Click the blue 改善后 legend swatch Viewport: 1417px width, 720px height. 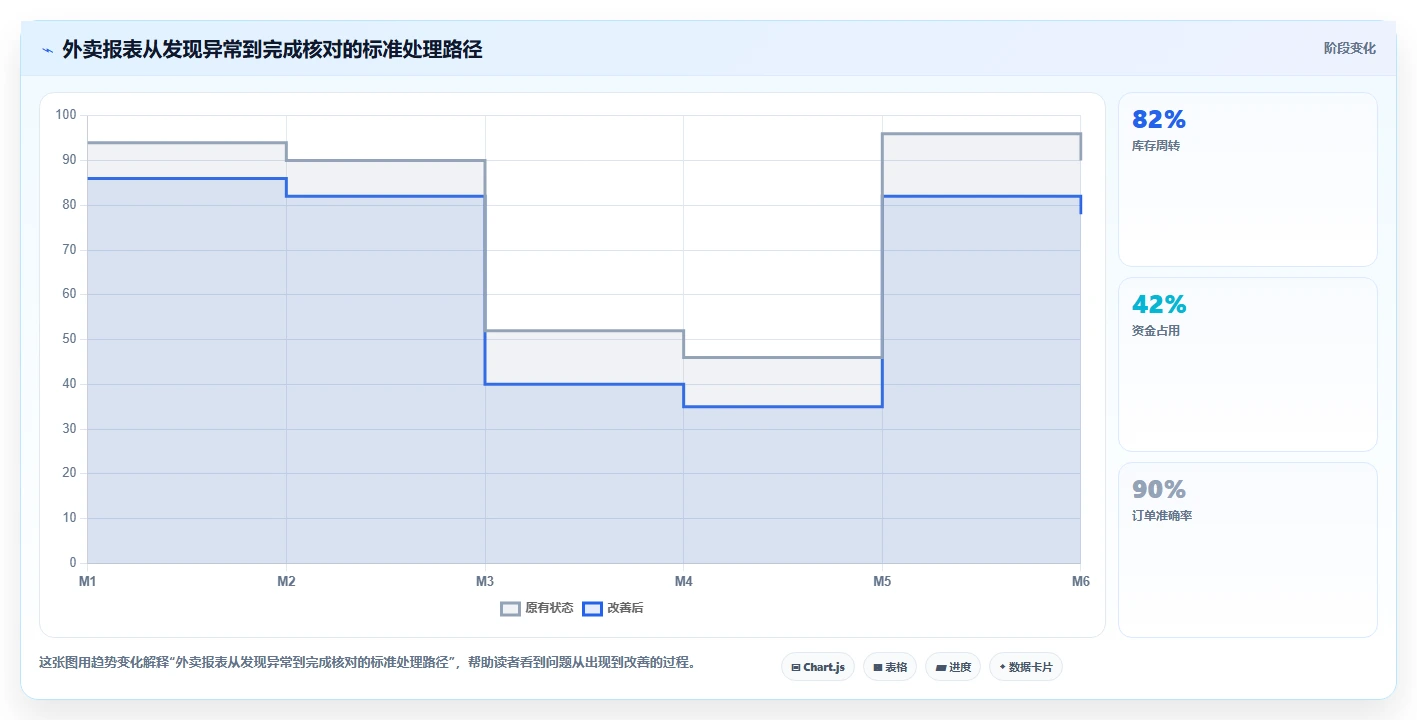point(592,608)
